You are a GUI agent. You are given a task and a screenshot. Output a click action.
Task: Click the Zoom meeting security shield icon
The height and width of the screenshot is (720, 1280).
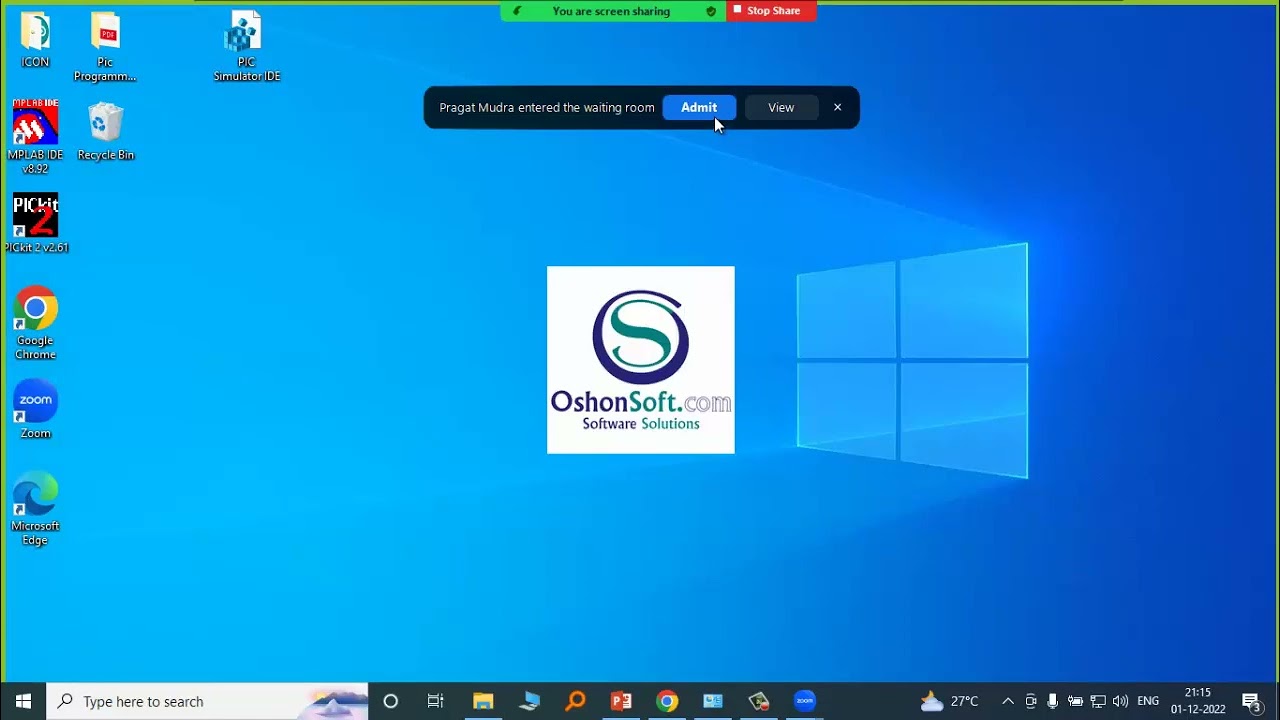(x=711, y=11)
